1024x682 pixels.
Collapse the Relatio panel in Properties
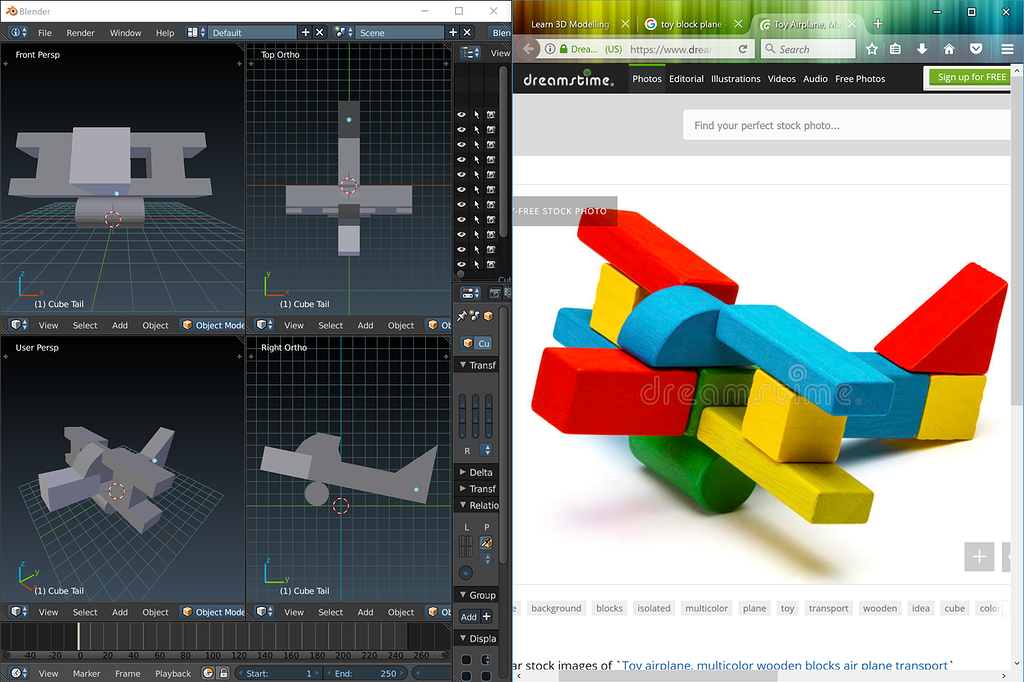tap(477, 505)
